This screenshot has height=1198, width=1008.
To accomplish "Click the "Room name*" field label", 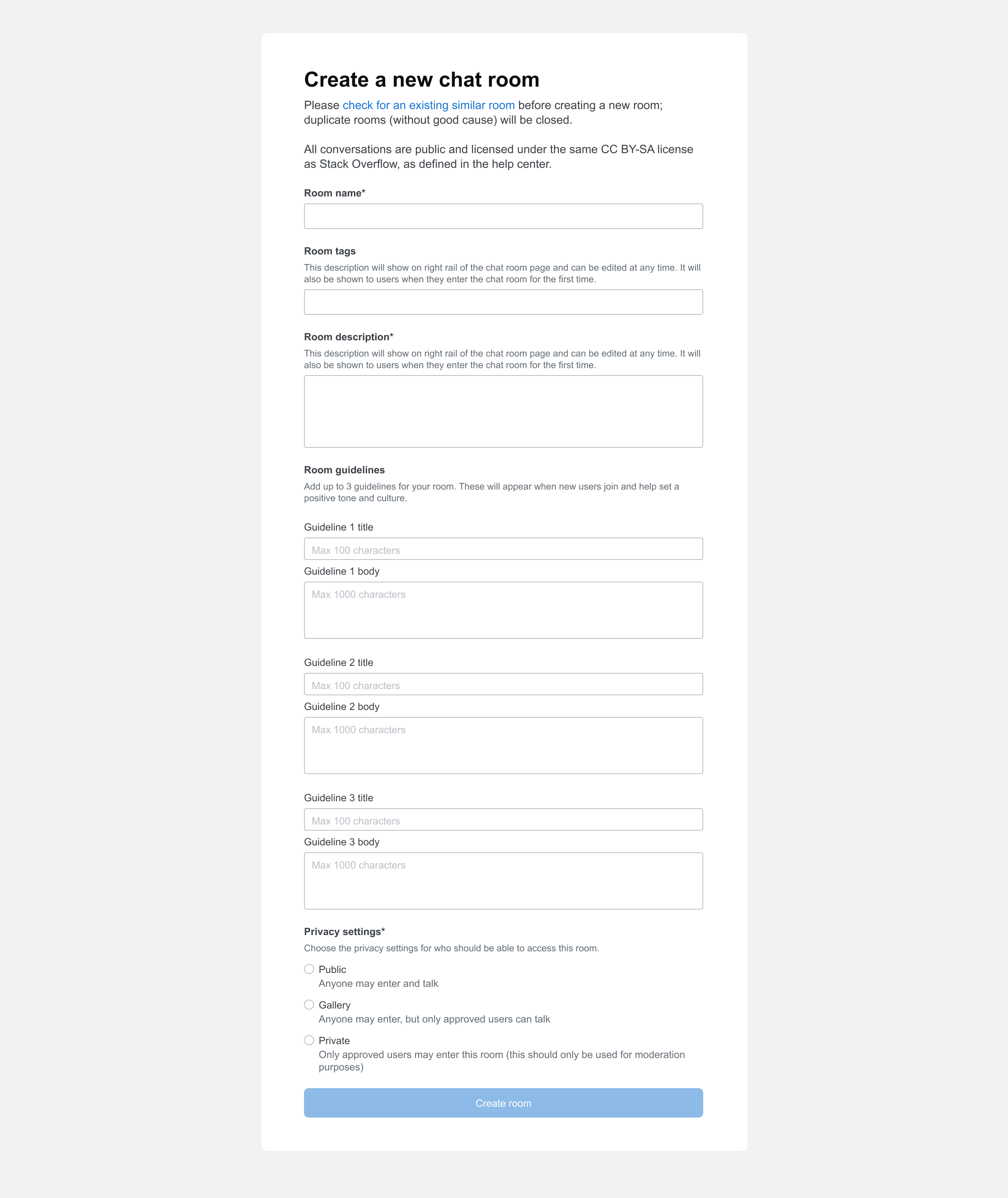I will 334,193.
